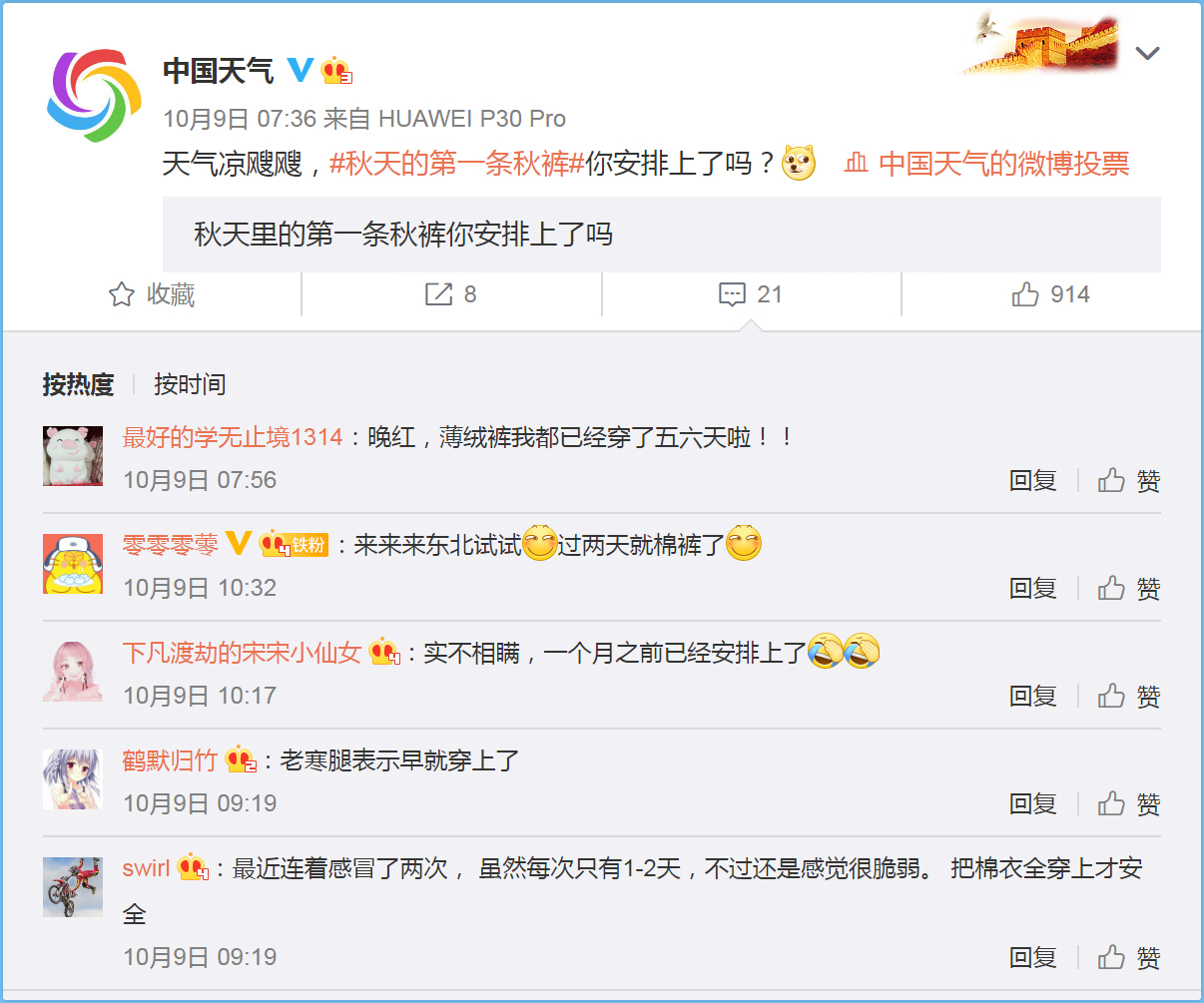Favorite the post with the 收藏 star
Screen dimensions: 1204x1003
point(152,294)
